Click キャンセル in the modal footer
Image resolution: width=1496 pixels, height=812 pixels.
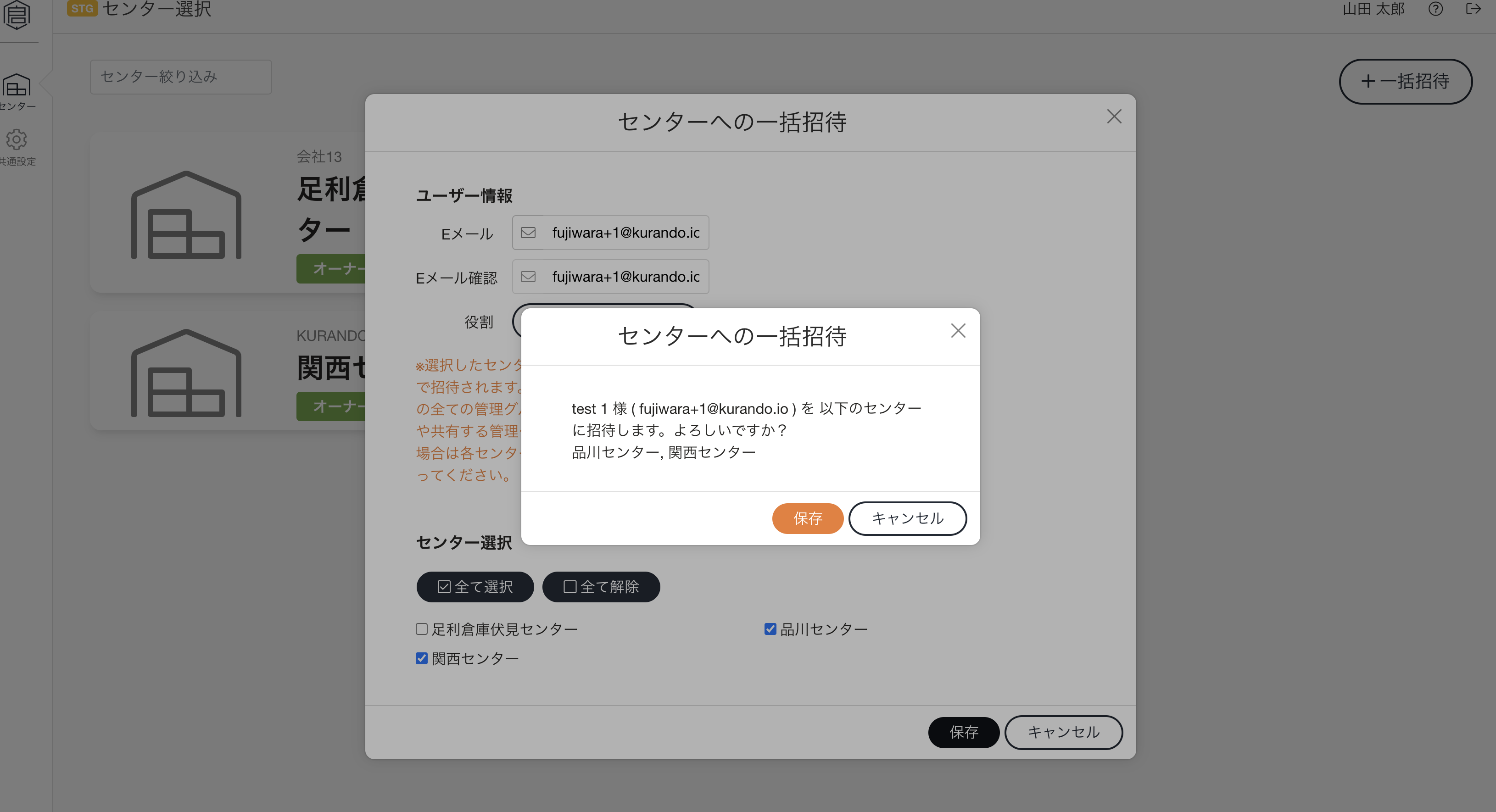(1063, 733)
